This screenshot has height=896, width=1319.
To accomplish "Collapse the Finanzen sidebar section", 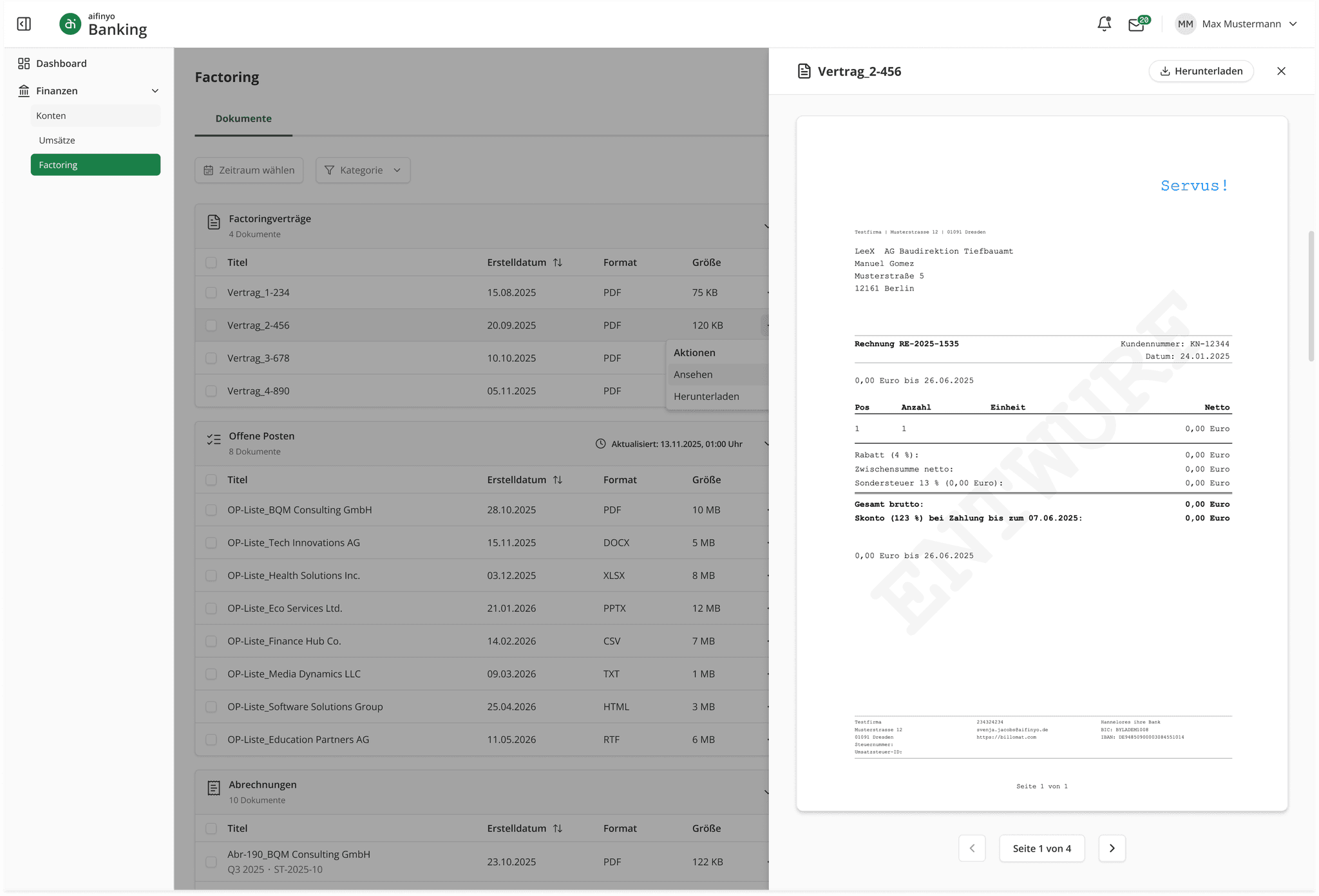I will coord(155,91).
